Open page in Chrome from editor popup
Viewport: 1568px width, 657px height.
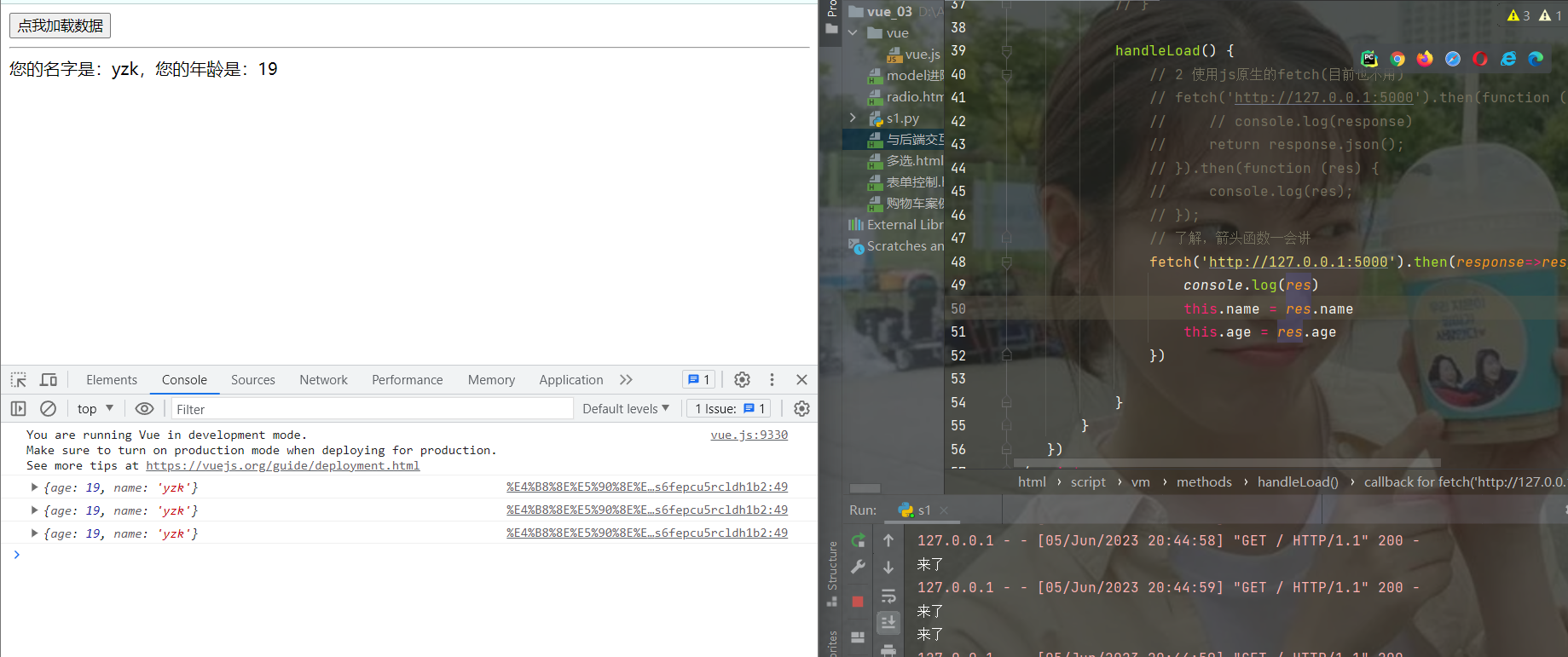click(1397, 59)
